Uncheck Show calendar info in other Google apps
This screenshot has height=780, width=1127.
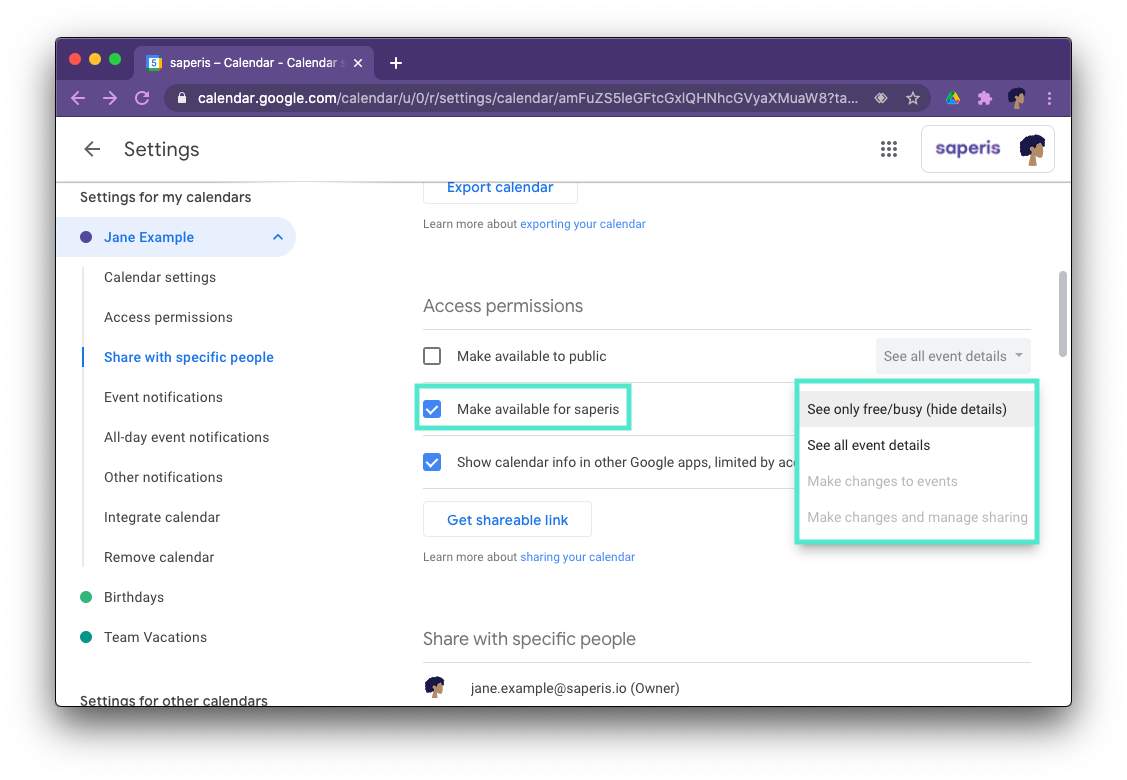point(432,462)
